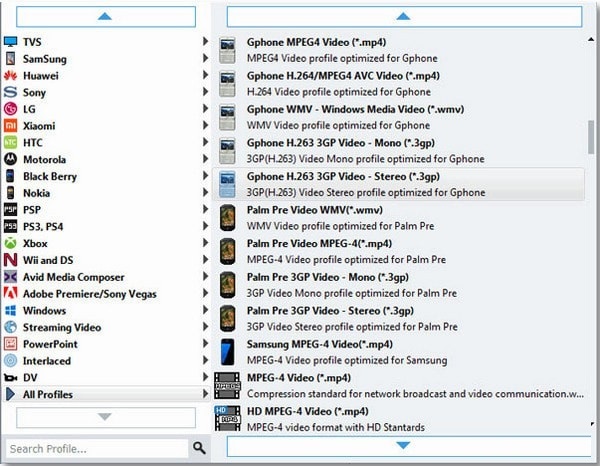
Task: Select Palm Pre 3GP Video - Stereo profile
Action: (398, 318)
